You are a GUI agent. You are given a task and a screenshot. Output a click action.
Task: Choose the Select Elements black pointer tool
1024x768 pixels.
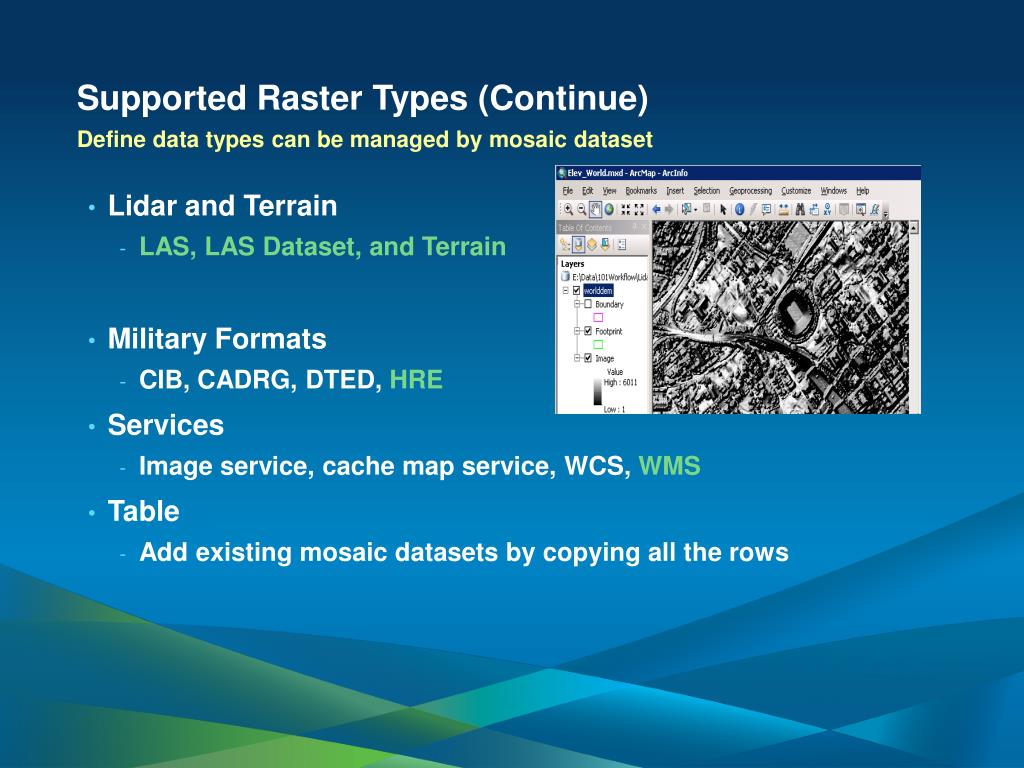click(723, 209)
